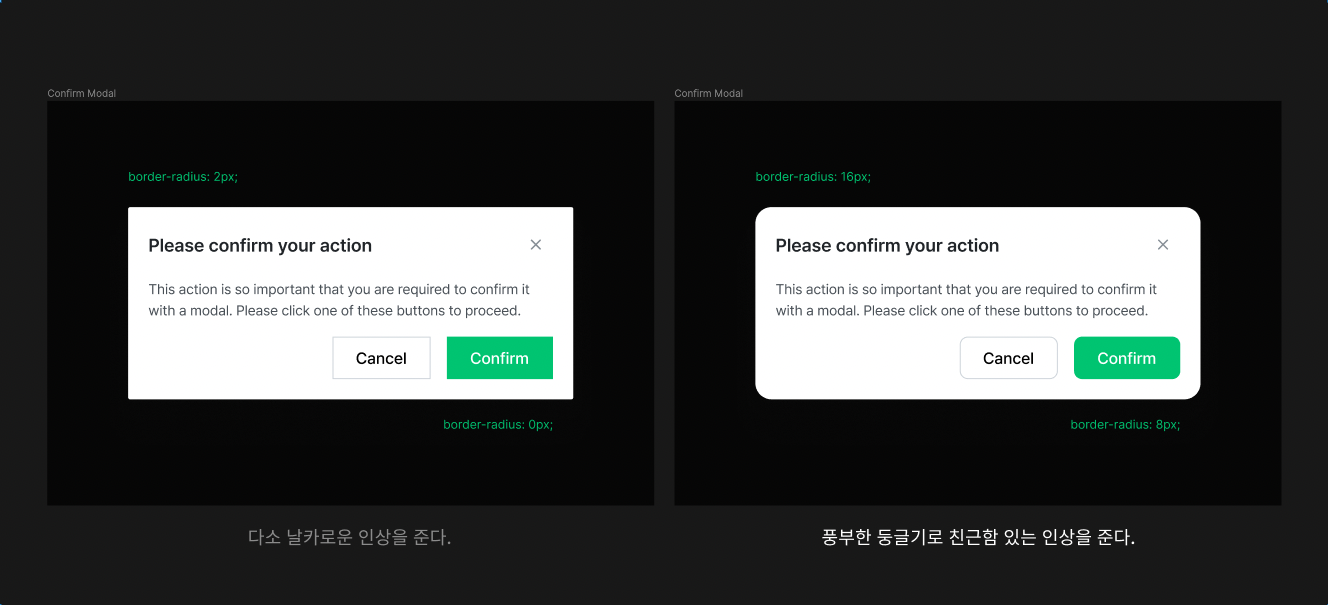Click Cancel in the sharp-cornered modal
The width and height of the screenshot is (1328, 605).
pyautogui.click(x=381, y=358)
